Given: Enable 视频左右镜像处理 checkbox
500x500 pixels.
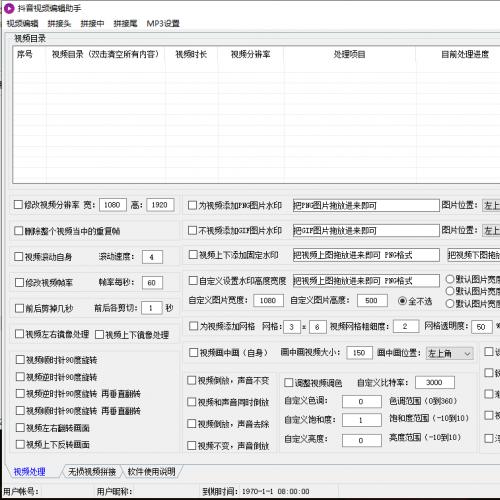Looking at the screenshot, I should coord(19,334).
